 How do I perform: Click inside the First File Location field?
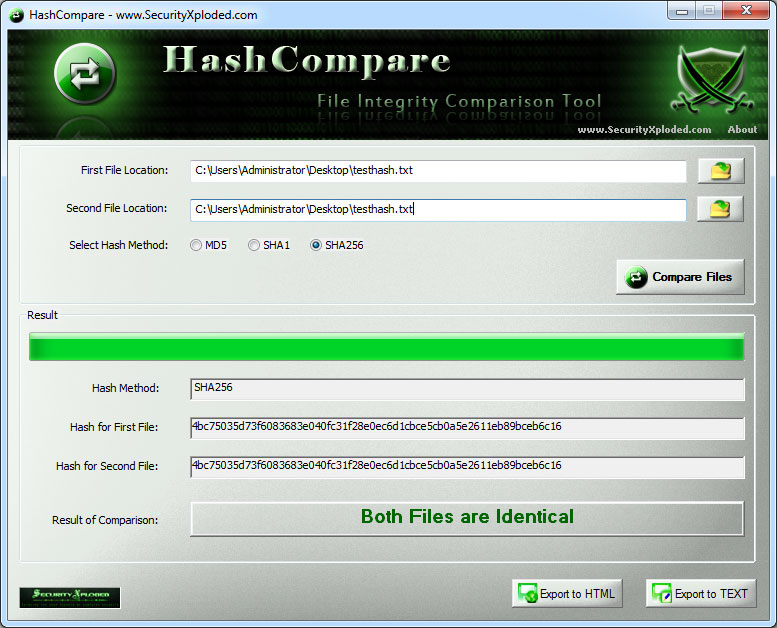[438, 171]
